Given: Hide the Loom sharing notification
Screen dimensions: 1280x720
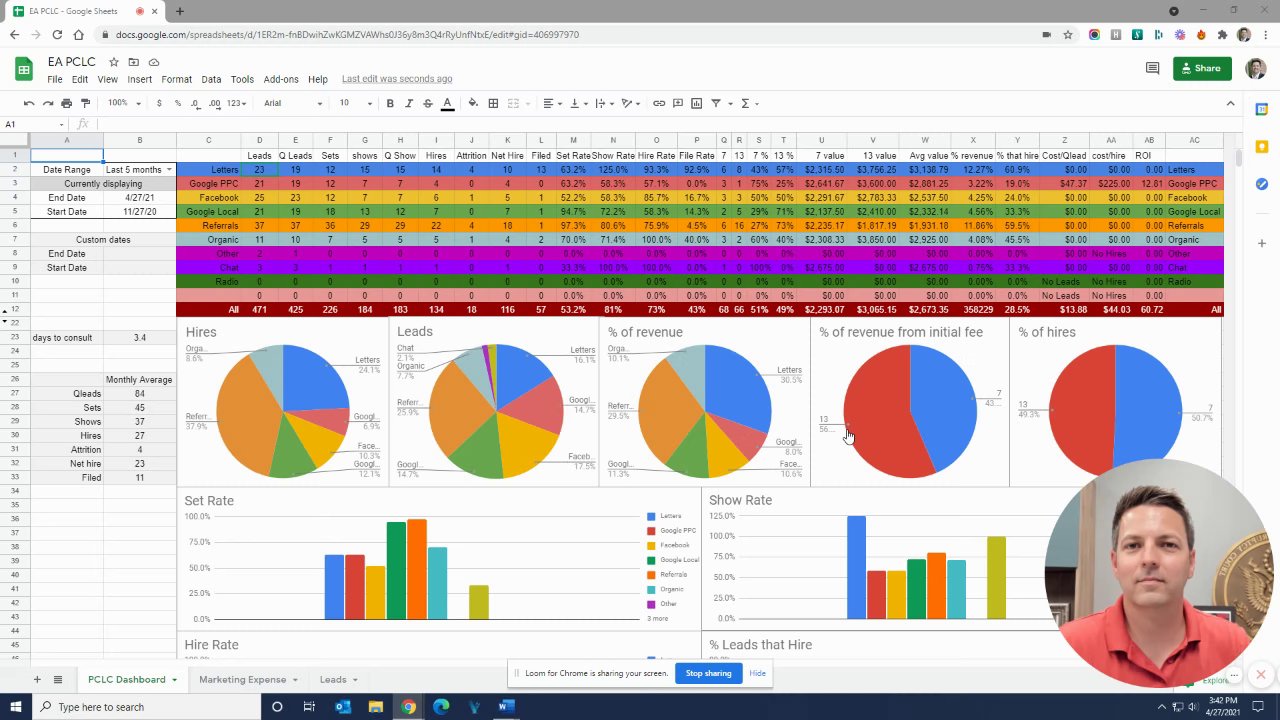Looking at the screenshot, I should point(757,673).
